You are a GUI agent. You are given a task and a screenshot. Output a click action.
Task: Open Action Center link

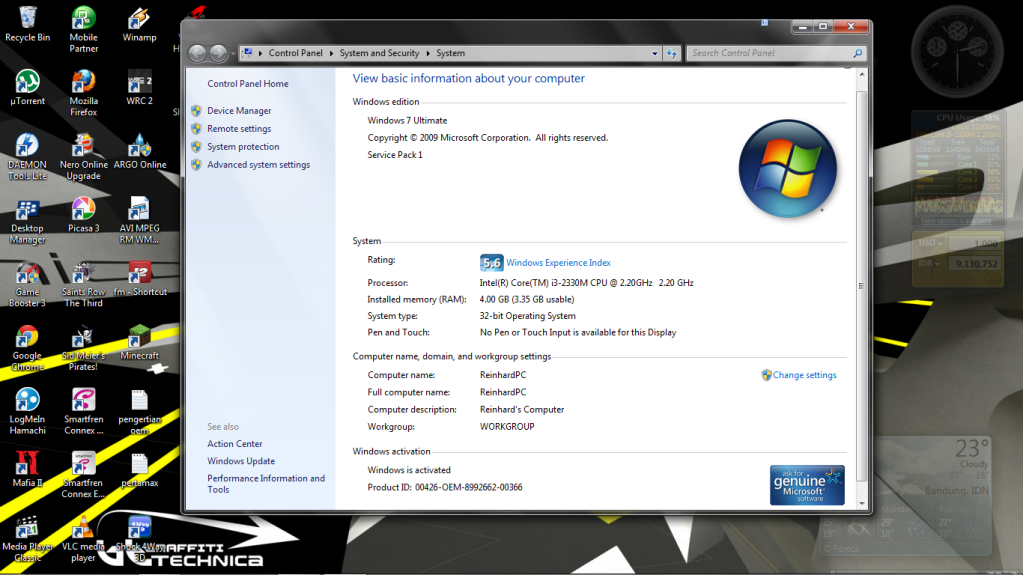pos(234,444)
